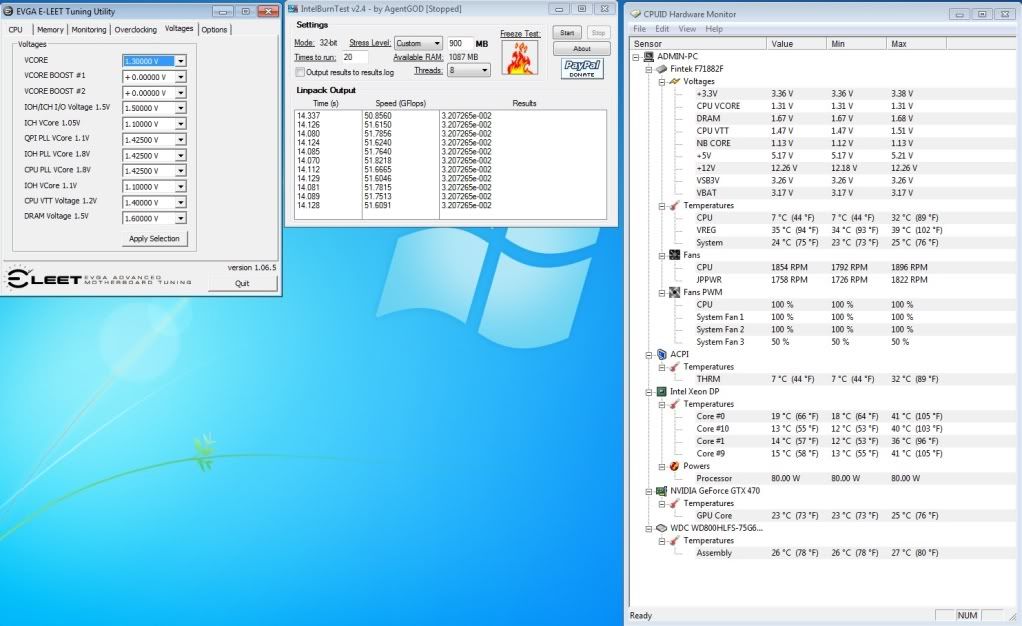Collapse the ACPI node
This screenshot has width=1022, height=626.
point(649,355)
